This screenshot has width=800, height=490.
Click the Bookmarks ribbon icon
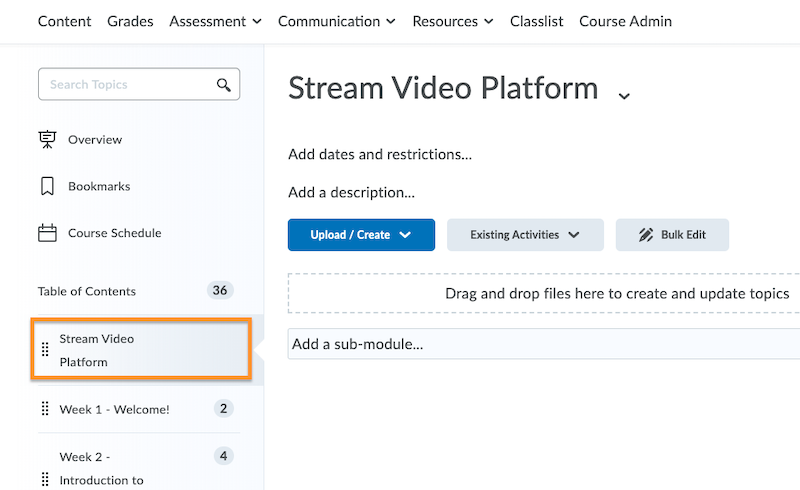pyautogui.click(x=47, y=187)
